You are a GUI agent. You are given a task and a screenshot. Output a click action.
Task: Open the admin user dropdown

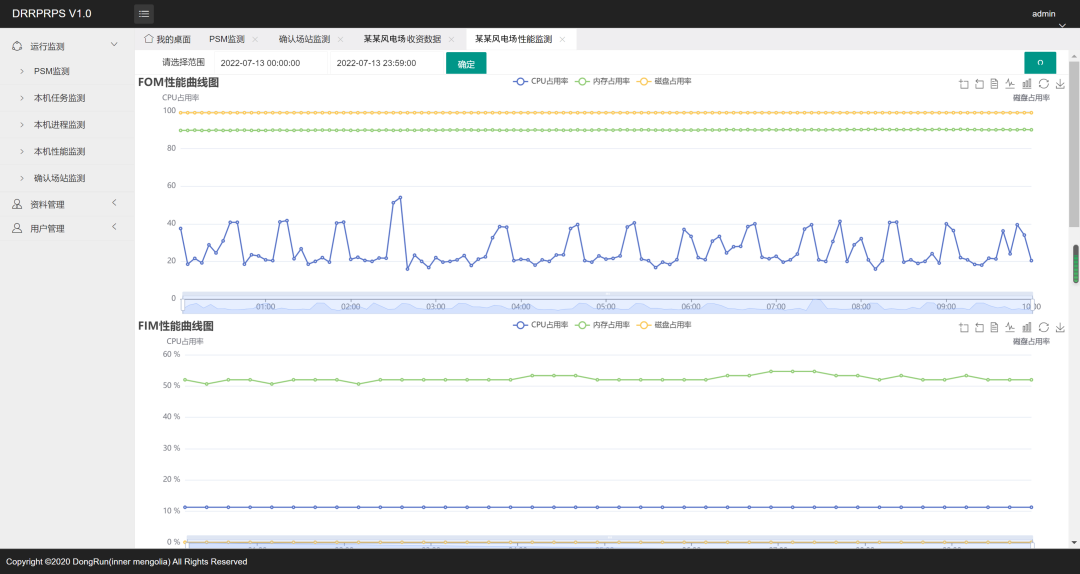pos(1044,15)
